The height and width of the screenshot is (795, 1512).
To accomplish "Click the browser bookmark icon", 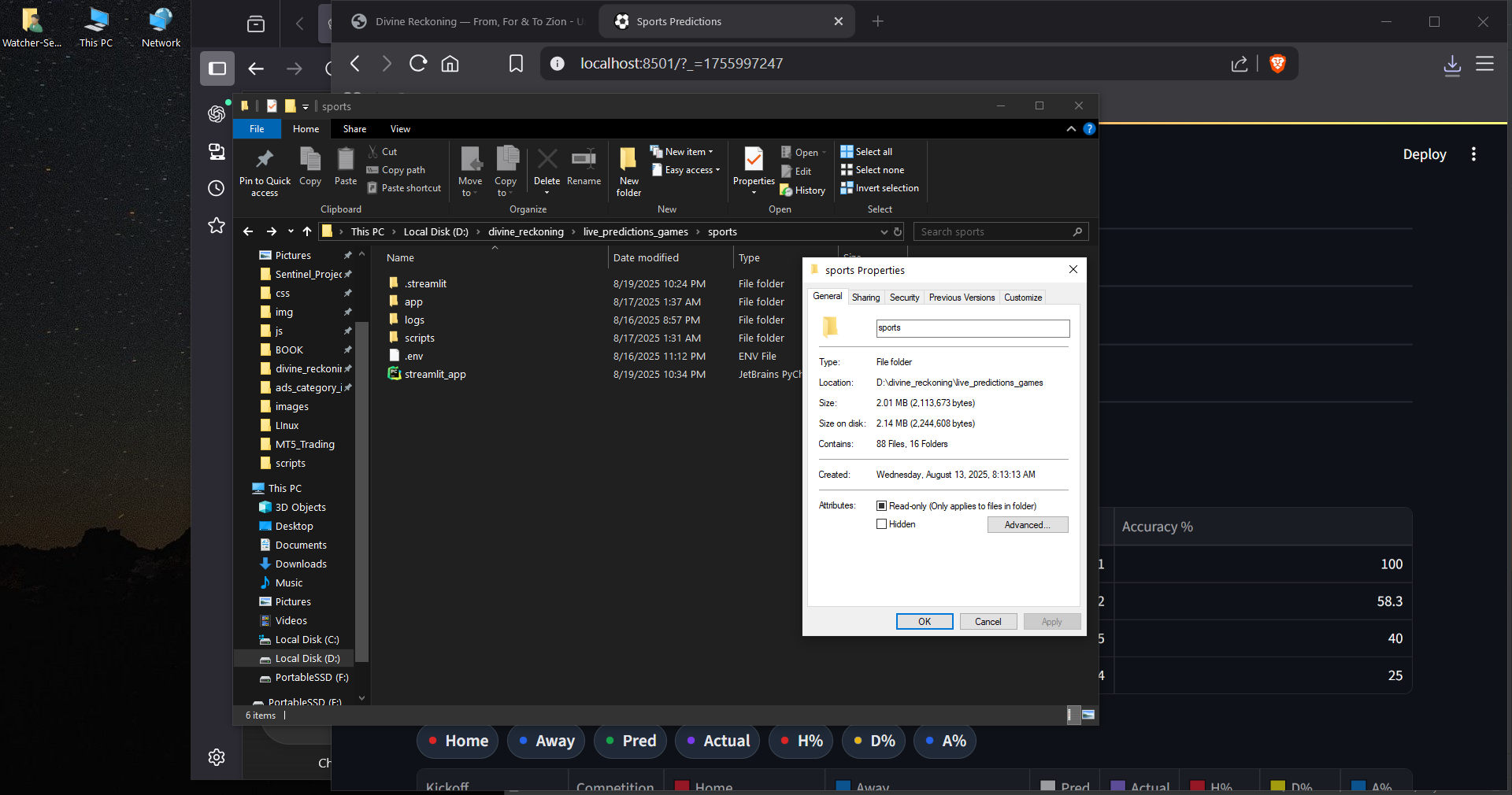I will (x=516, y=64).
